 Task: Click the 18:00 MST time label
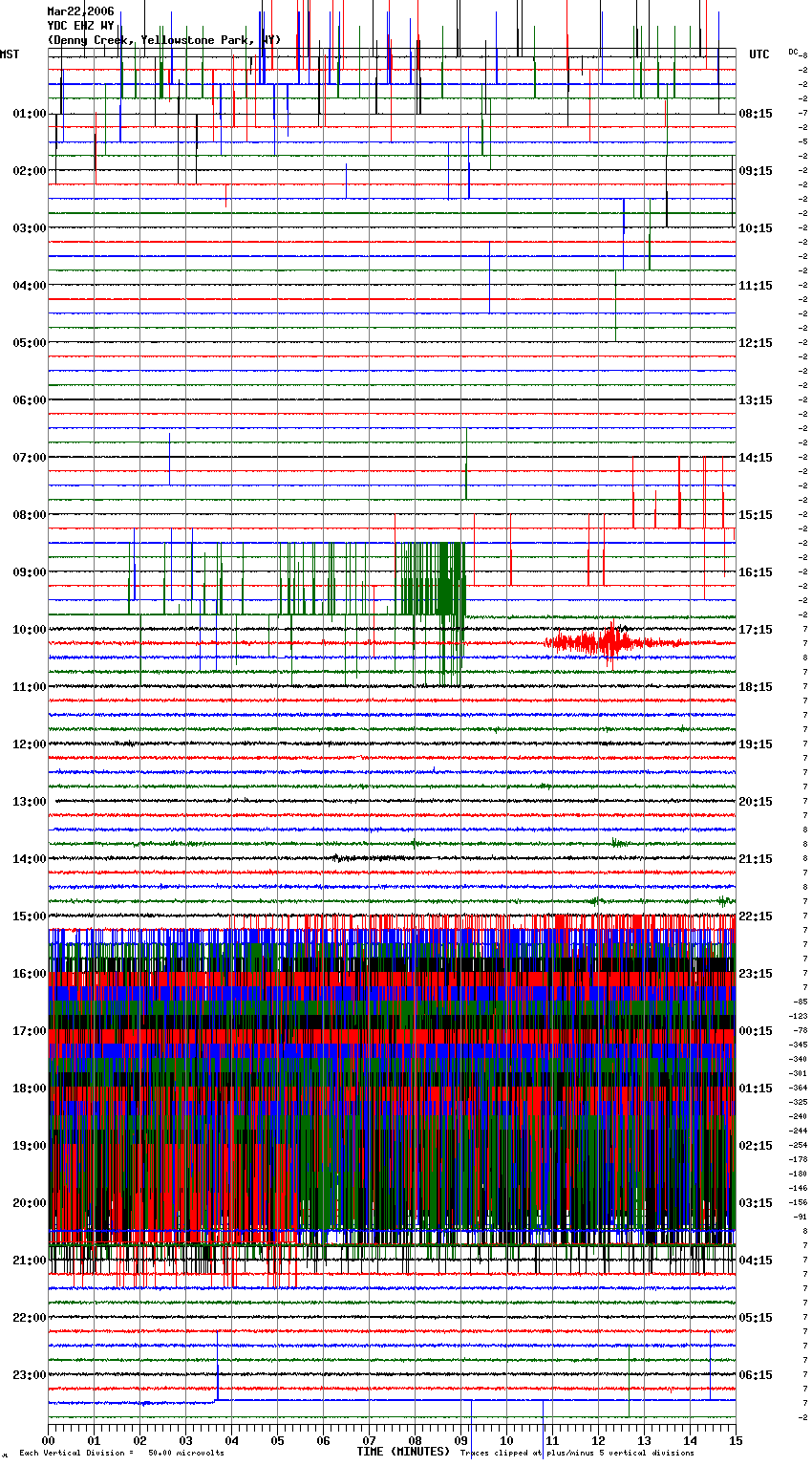pos(29,1089)
